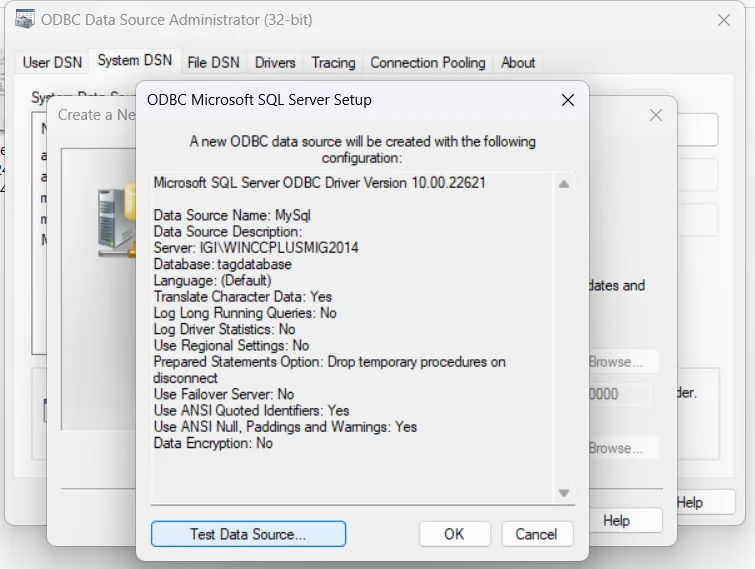Click the Browse button below the 0000 field

622,449
